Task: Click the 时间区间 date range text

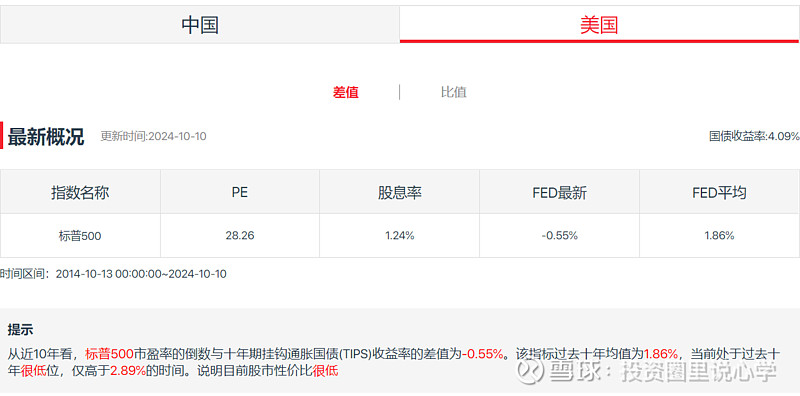Action: coord(113,274)
